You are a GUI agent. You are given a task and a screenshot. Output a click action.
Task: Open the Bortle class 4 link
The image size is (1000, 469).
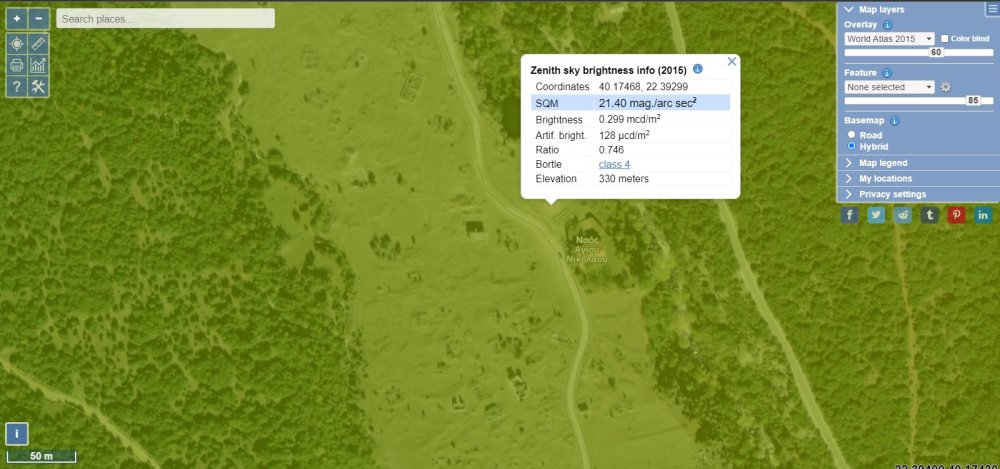point(614,164)
